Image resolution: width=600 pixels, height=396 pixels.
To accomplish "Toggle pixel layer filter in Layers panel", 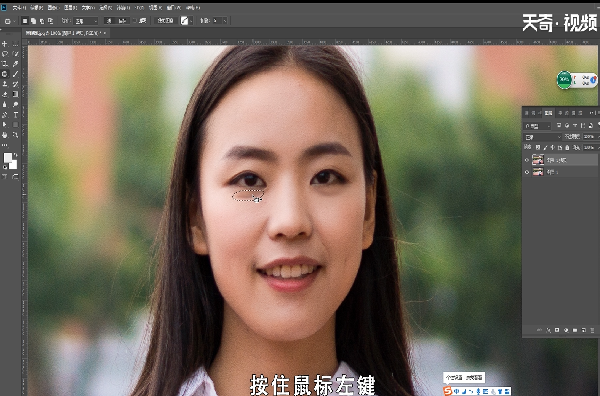I will coord(559,125).
